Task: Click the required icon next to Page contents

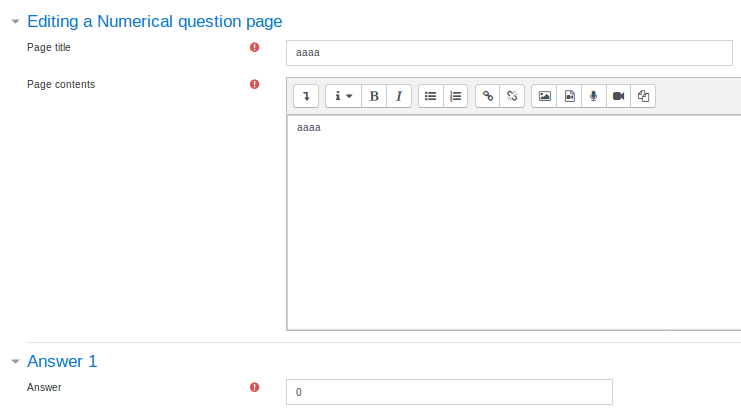Action: tap(255, 84)
